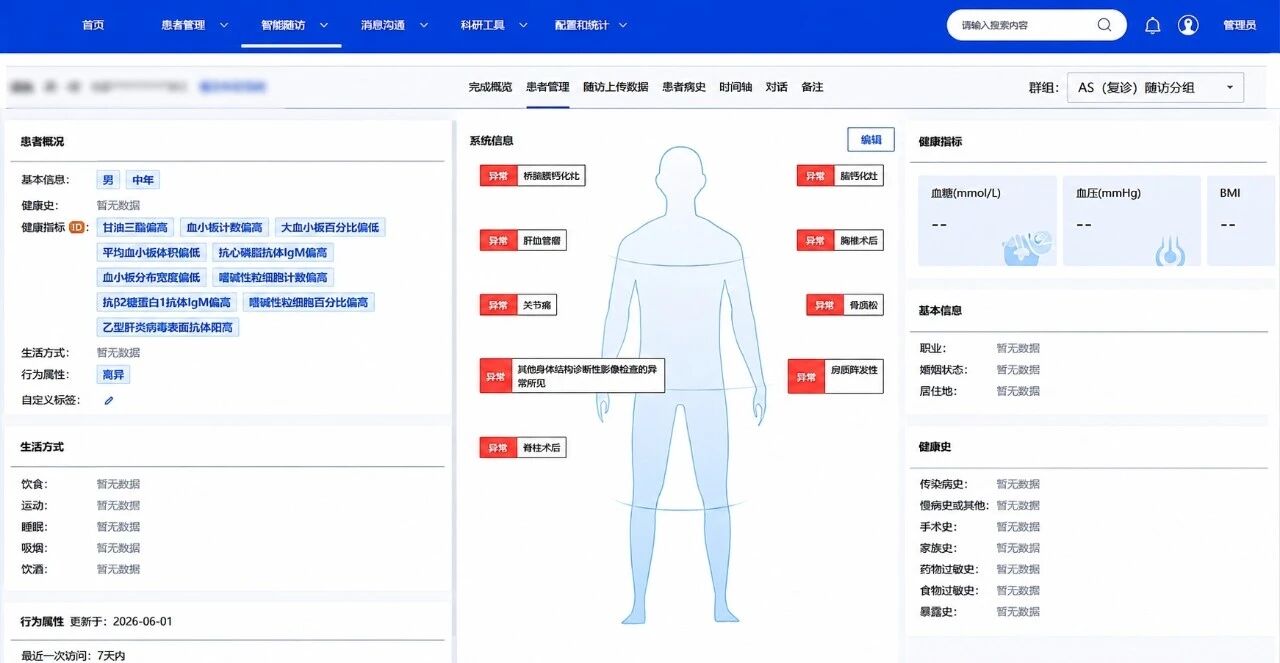This screenshot has height=663, width=1280.
Task: Click the 离异 behavior tag
Action: 114,375
